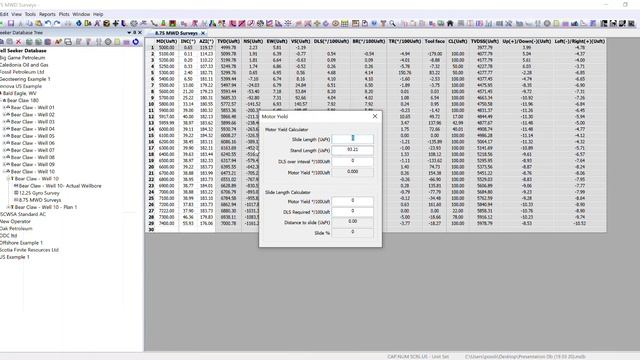
Task: Select Oak Petroleum in the tree
Action: pyautogui.click(x=16, y=229)
